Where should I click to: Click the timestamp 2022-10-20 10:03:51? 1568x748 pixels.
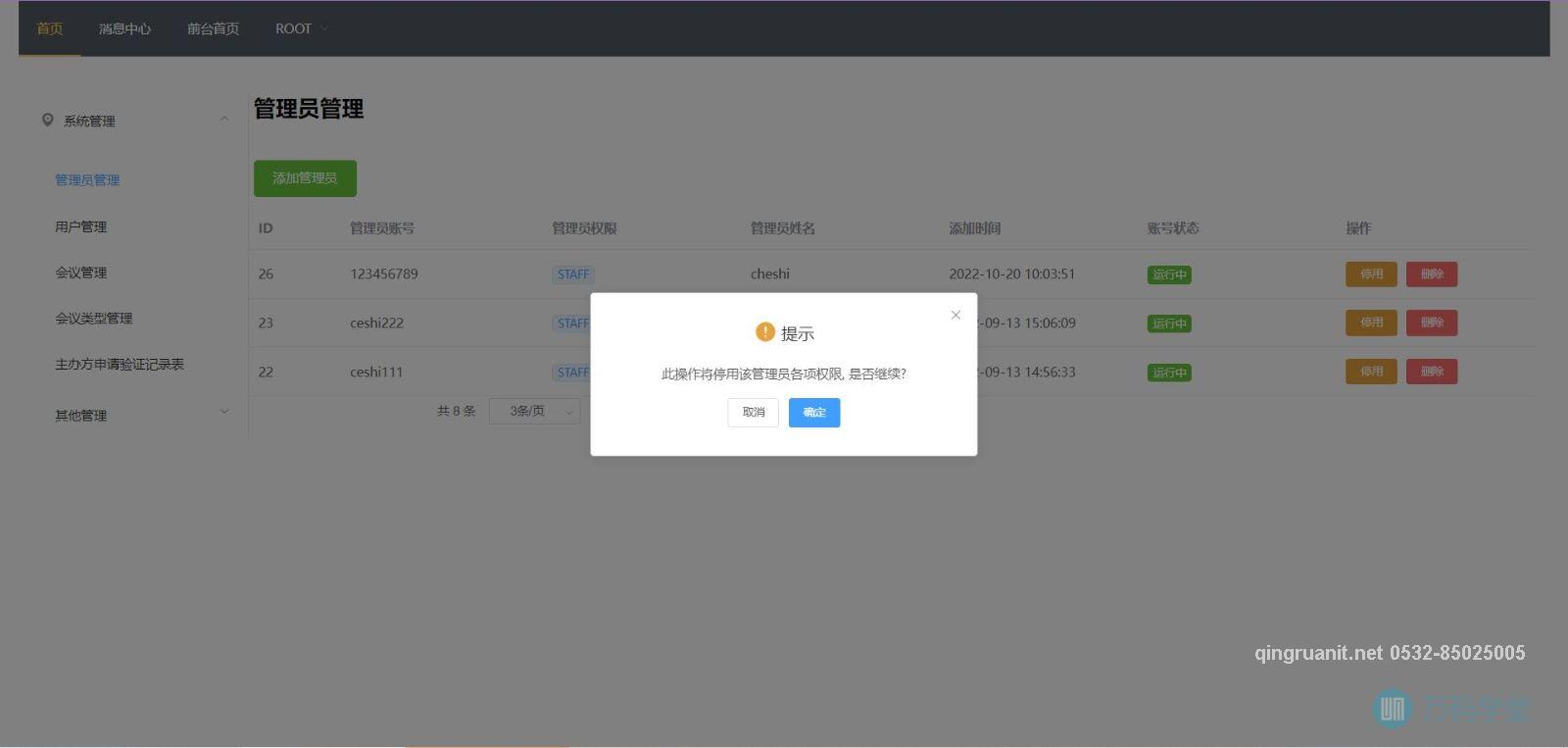[x=1012, y=274]
